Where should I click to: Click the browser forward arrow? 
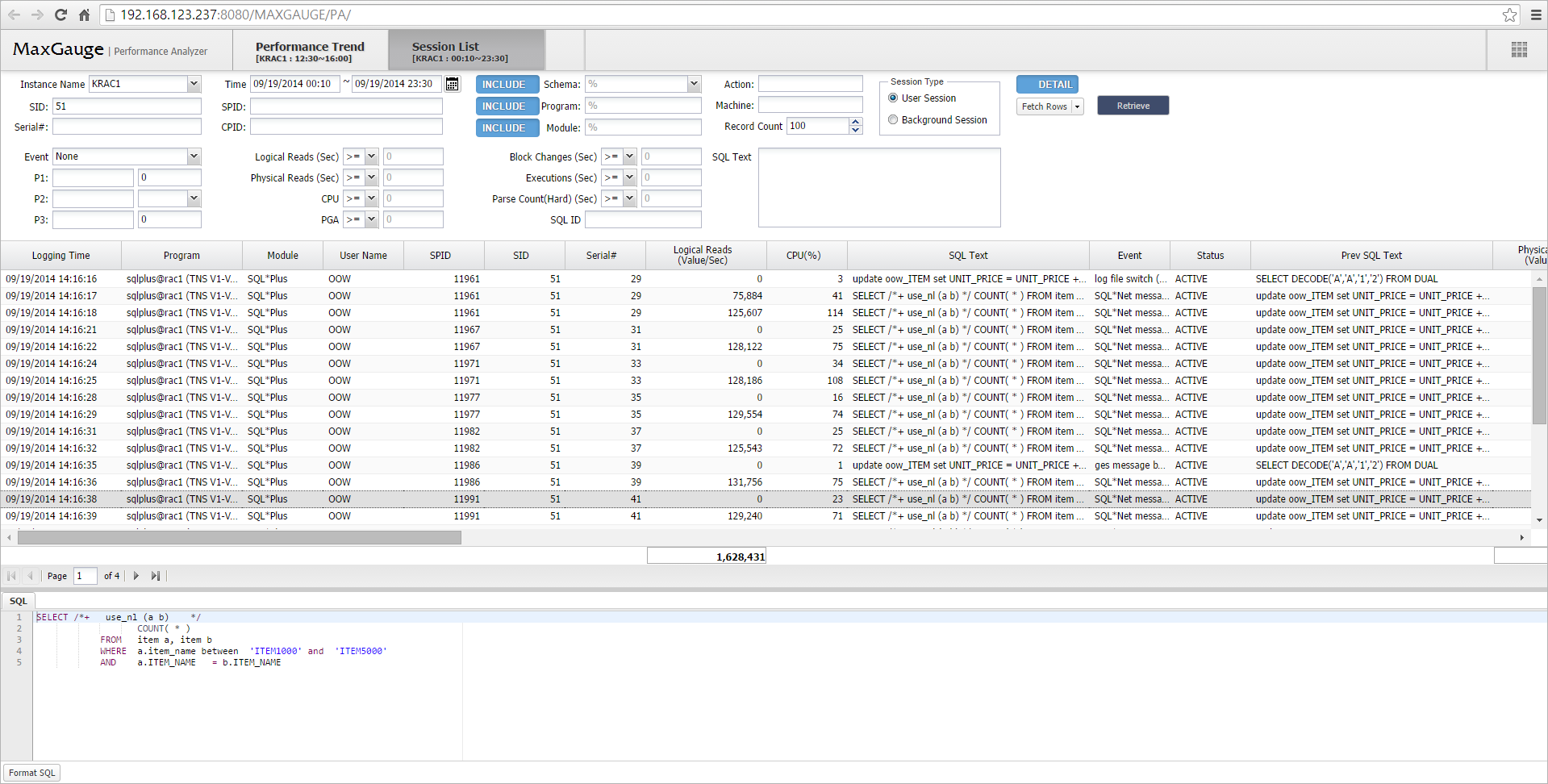(37, 15)
